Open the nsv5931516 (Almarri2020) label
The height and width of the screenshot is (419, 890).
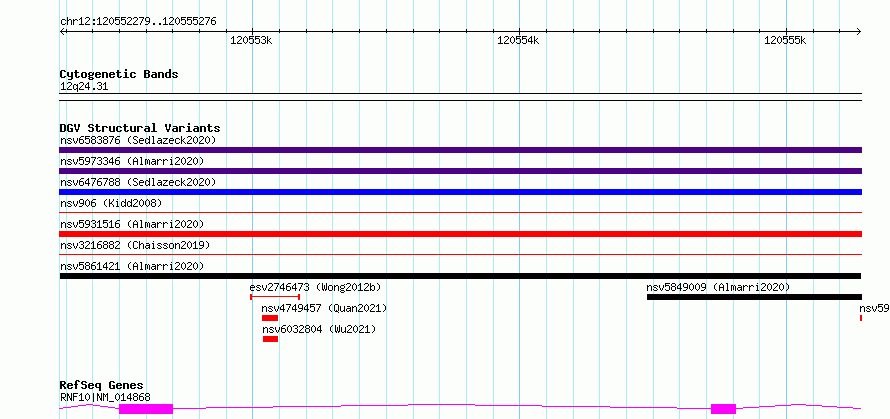[132, 224]
